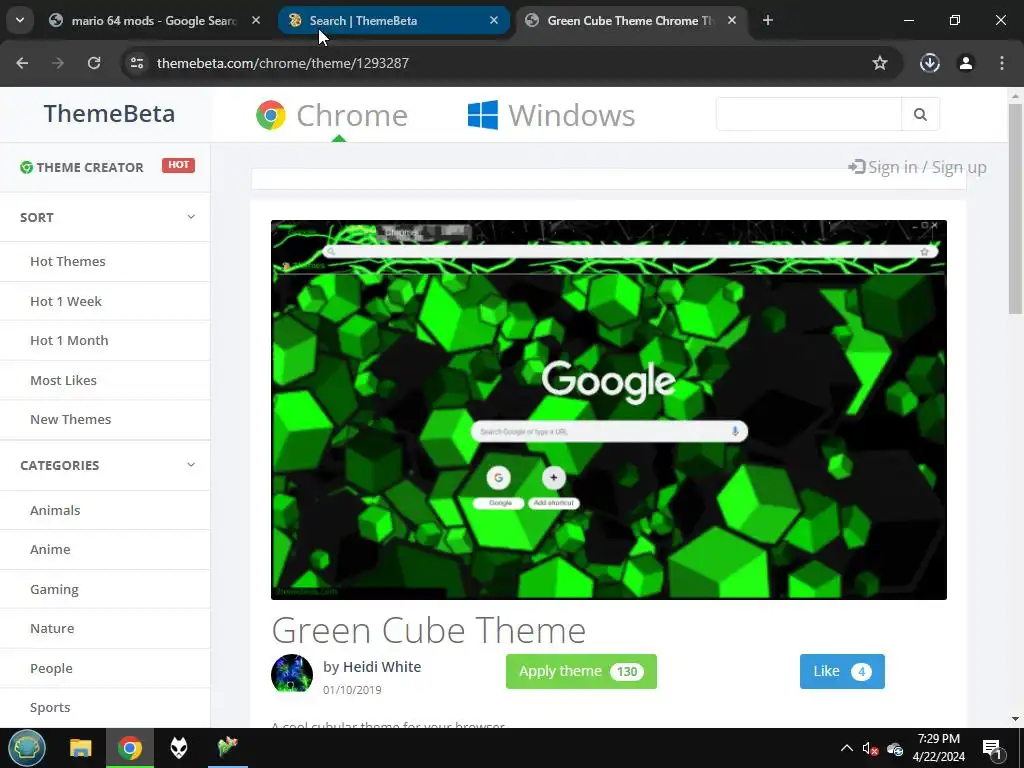1024x768 pixels.
Task: Click the ThemeBeta search input field
Action: 808,114
